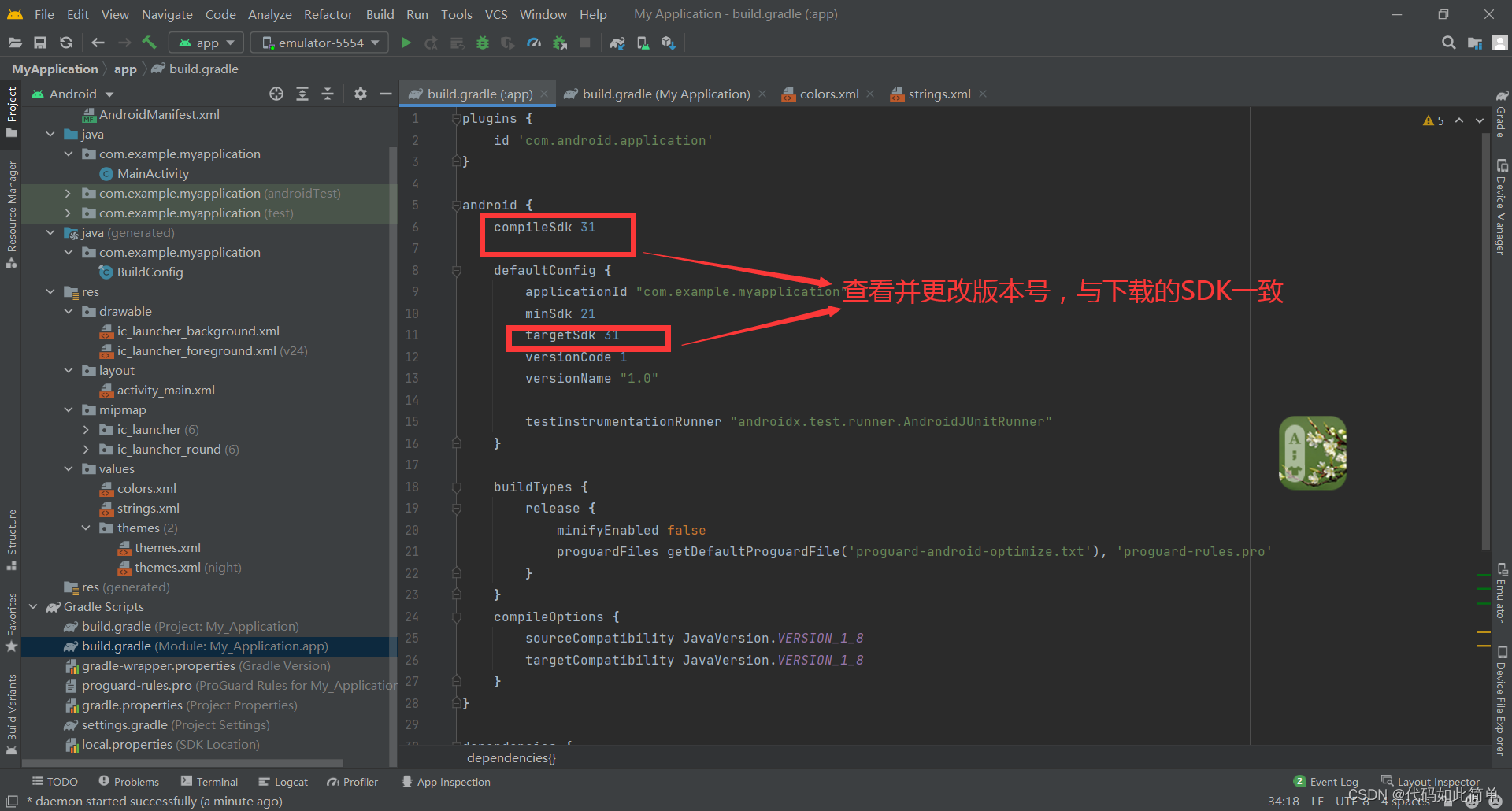Collapse all items in Project panel
Image resolution: width=1512 pixels, height=811 pixels.
point(328,94)
